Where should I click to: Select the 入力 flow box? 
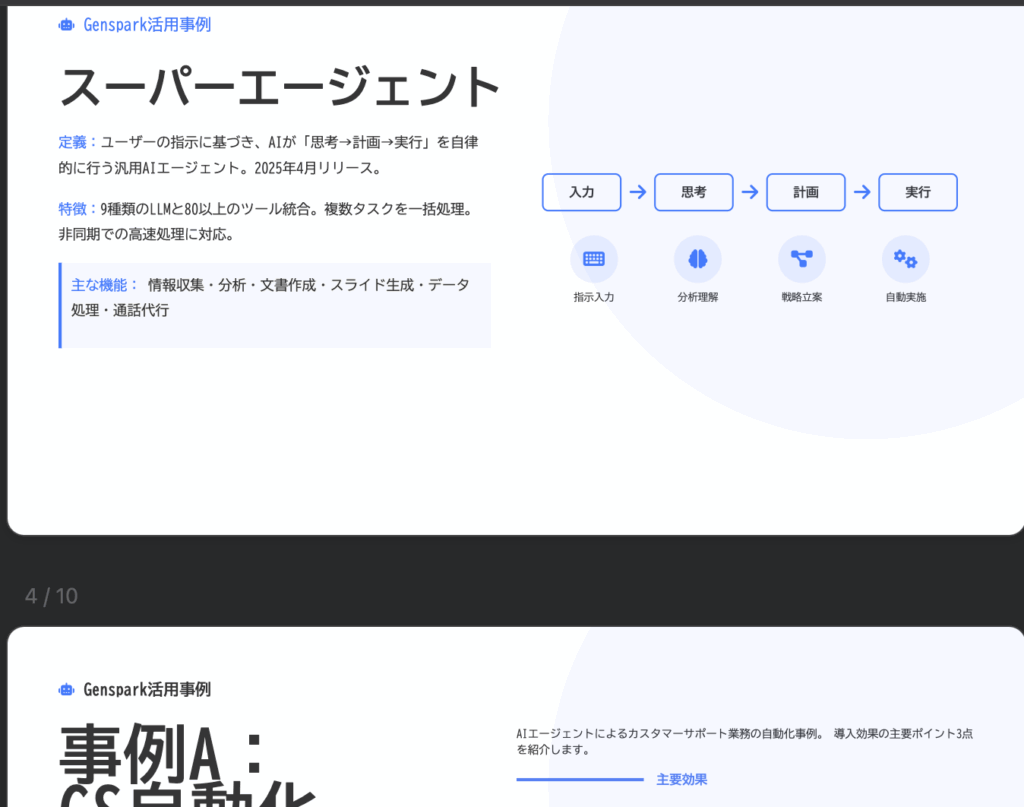(582, 192)
